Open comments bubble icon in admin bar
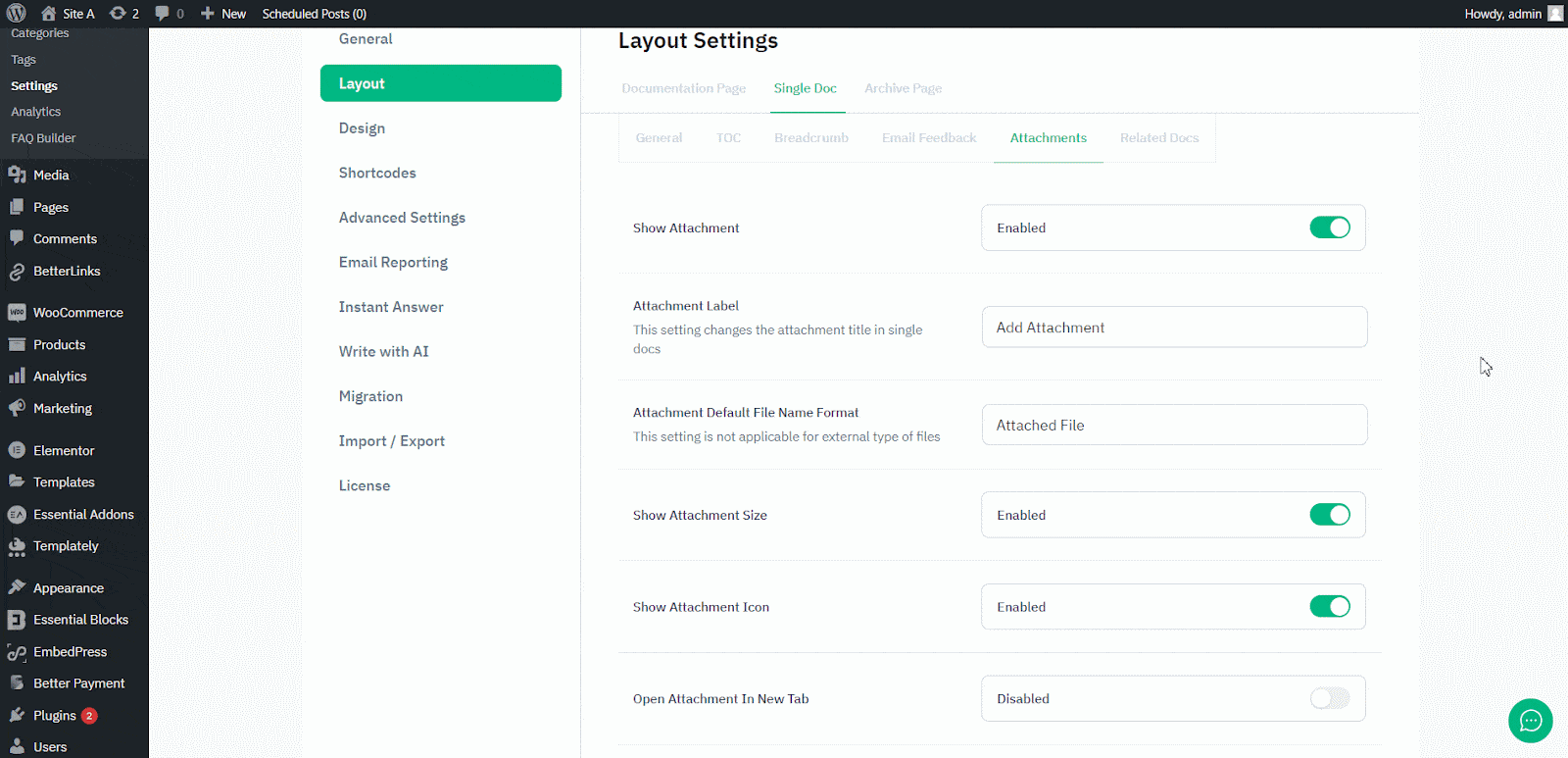The width and height of the screenshot is (1568, 758). pyautogui.click(x=163, y=14)
